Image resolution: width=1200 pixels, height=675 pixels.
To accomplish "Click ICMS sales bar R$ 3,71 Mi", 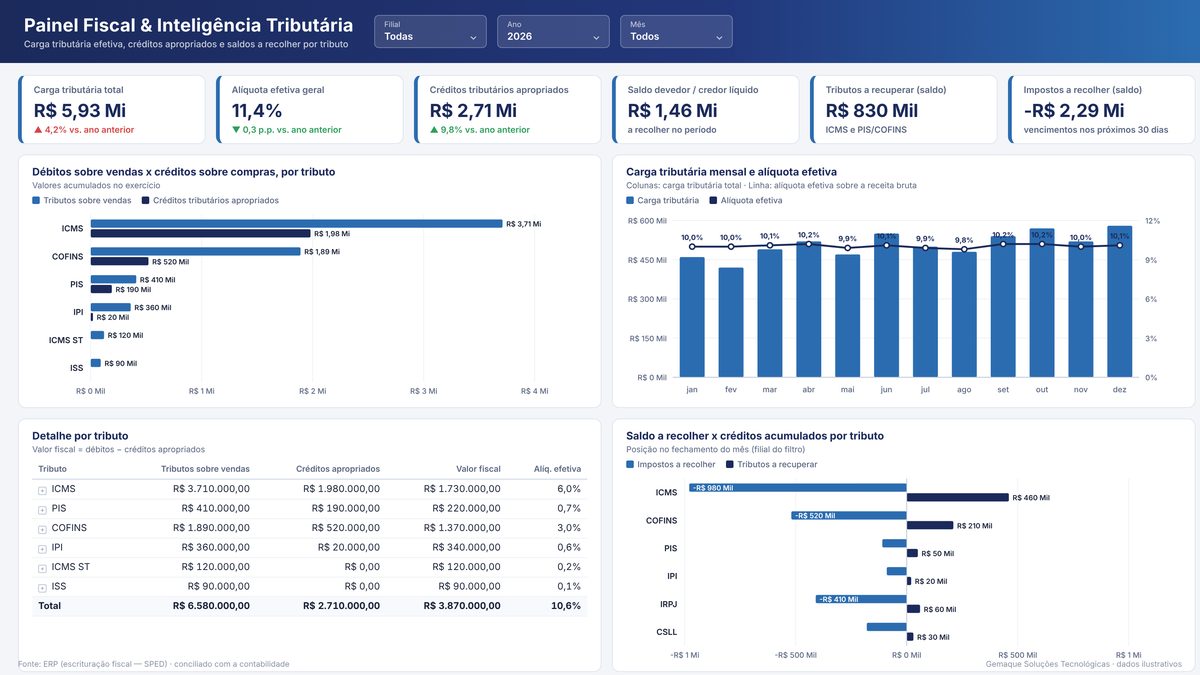I will 296,224.
